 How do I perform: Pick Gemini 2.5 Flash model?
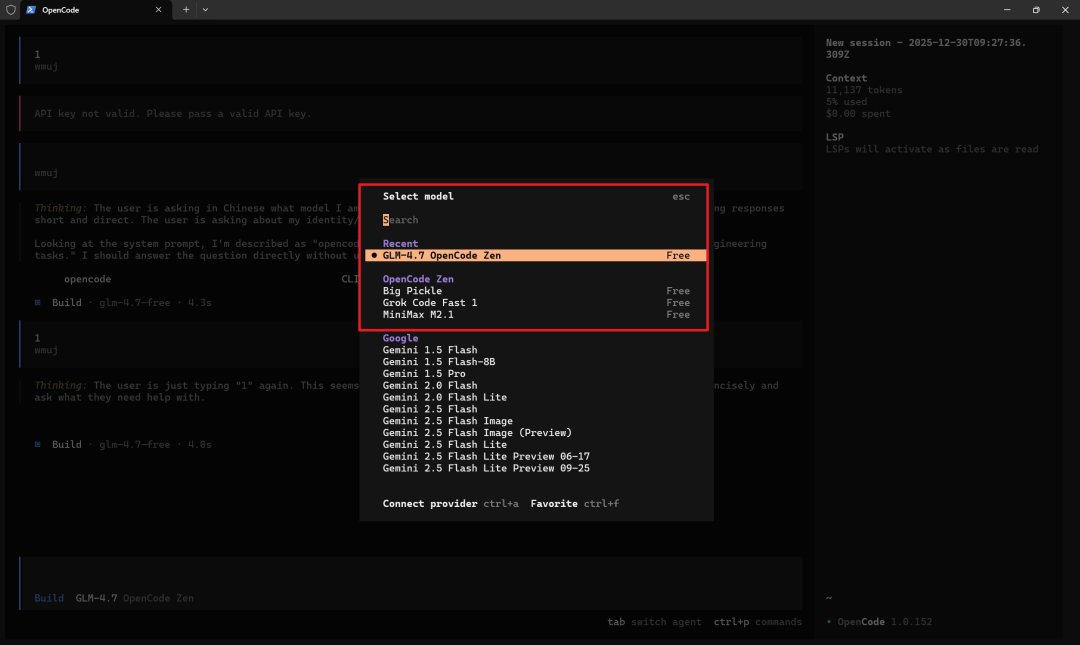point(430,409)
